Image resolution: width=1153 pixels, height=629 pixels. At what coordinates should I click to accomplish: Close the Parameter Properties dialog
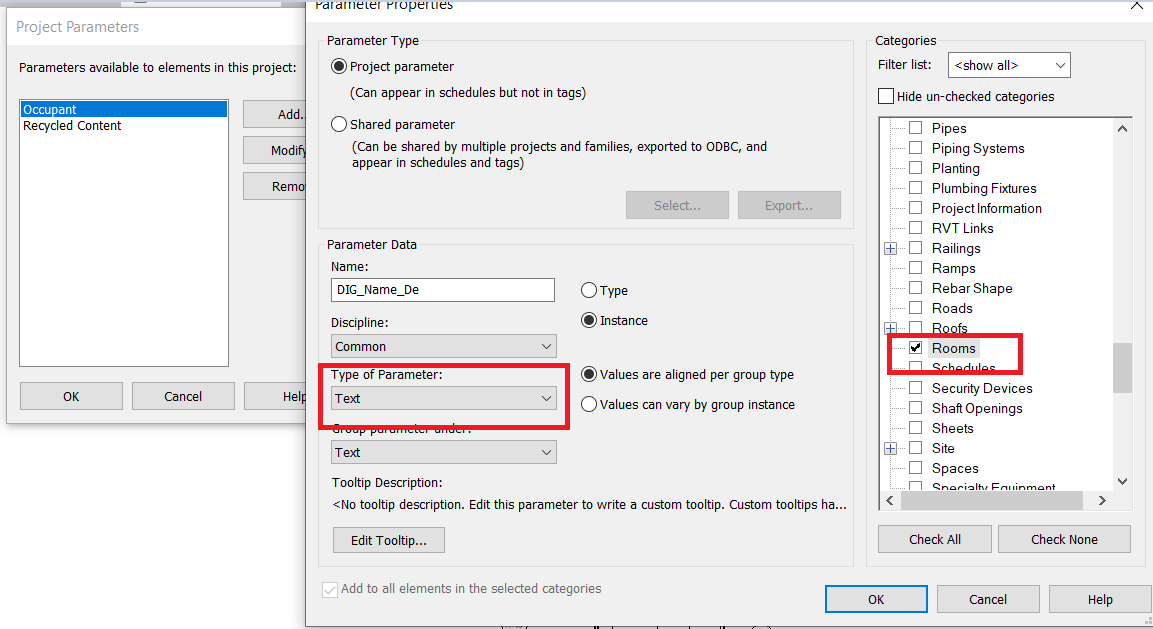pyautogui.click(x=1137, y=5)
